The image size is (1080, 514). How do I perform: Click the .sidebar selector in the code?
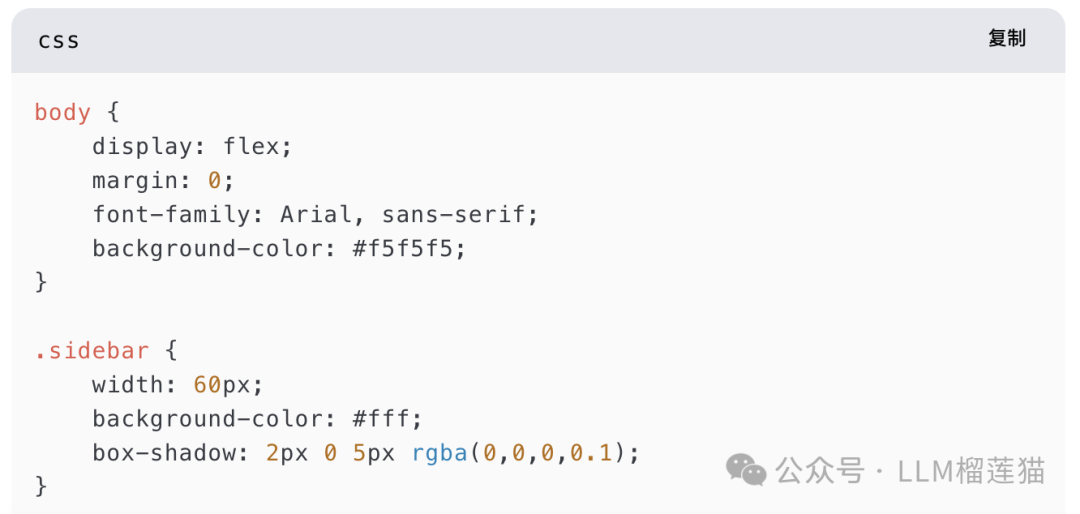click(x=91, y=351)
